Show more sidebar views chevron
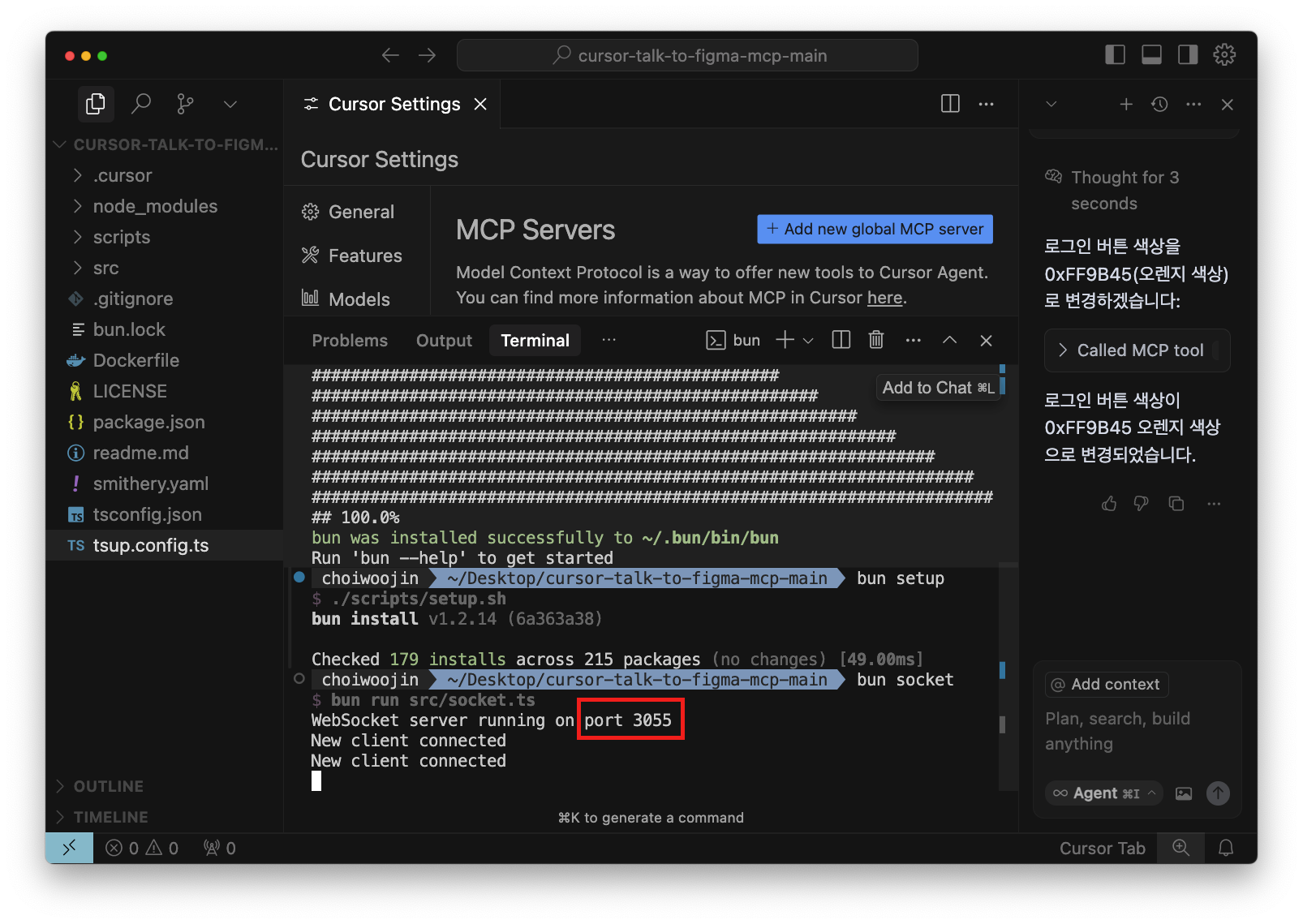Image resolution: width=1303 pixels, height=924 pixels. click(x=230, y=104)
